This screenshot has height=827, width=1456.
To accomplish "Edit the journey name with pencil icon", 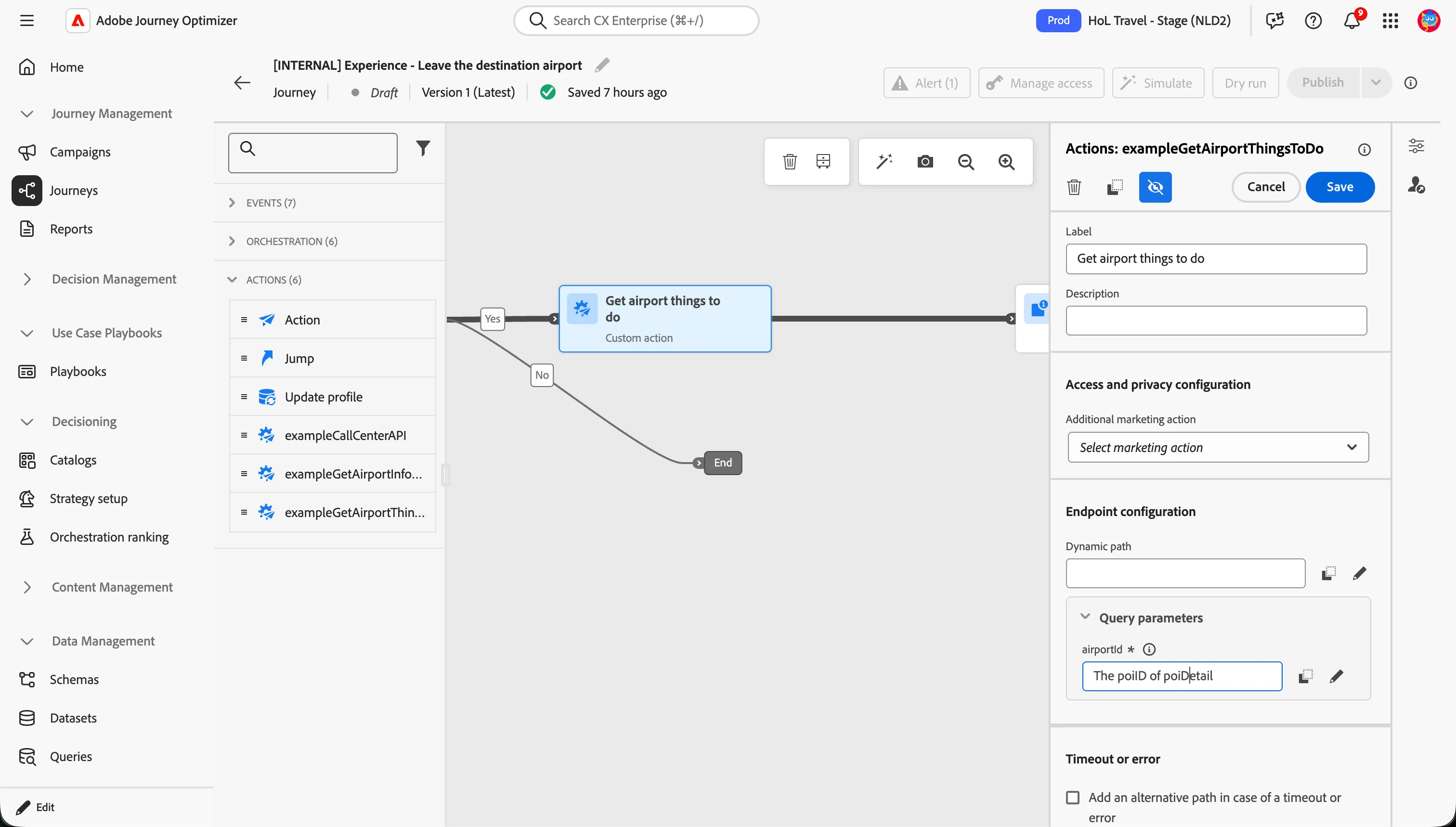I will tap(602, 65).
